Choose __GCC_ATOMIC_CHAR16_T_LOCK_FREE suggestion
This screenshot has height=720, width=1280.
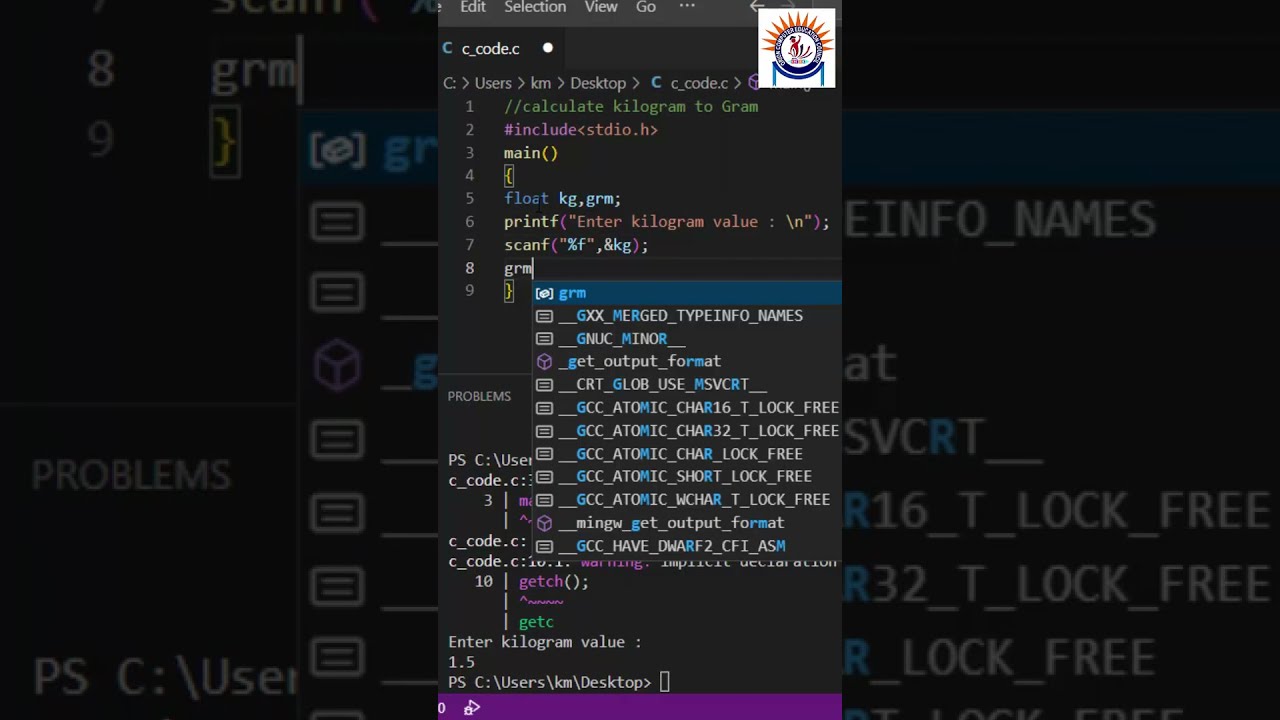point(687,408)
